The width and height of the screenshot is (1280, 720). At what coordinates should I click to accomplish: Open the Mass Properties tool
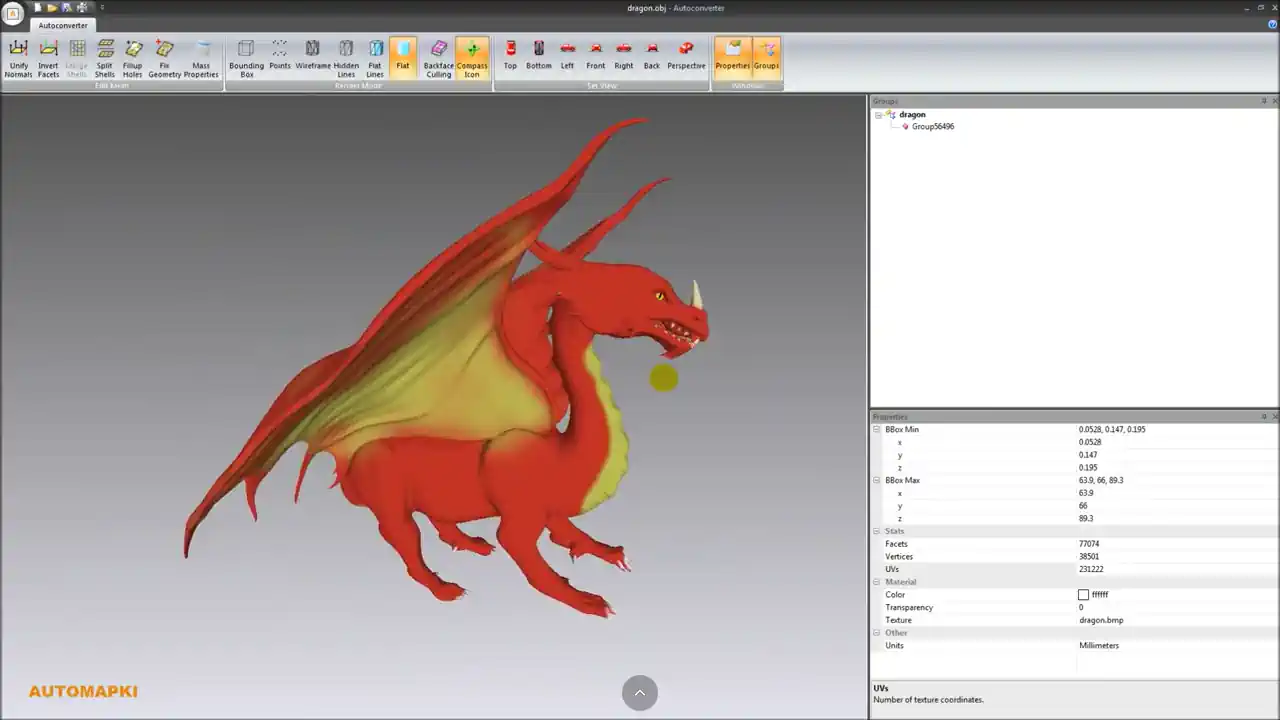pos(201,58)
